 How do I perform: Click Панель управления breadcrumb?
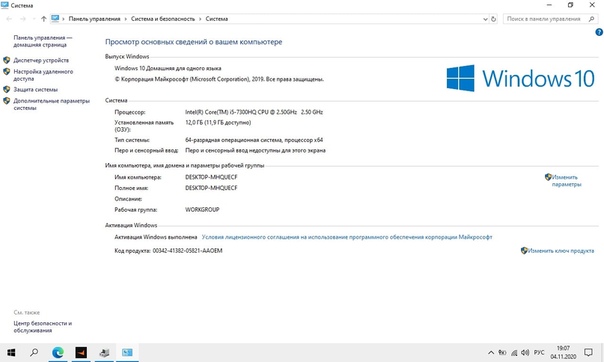94,19
